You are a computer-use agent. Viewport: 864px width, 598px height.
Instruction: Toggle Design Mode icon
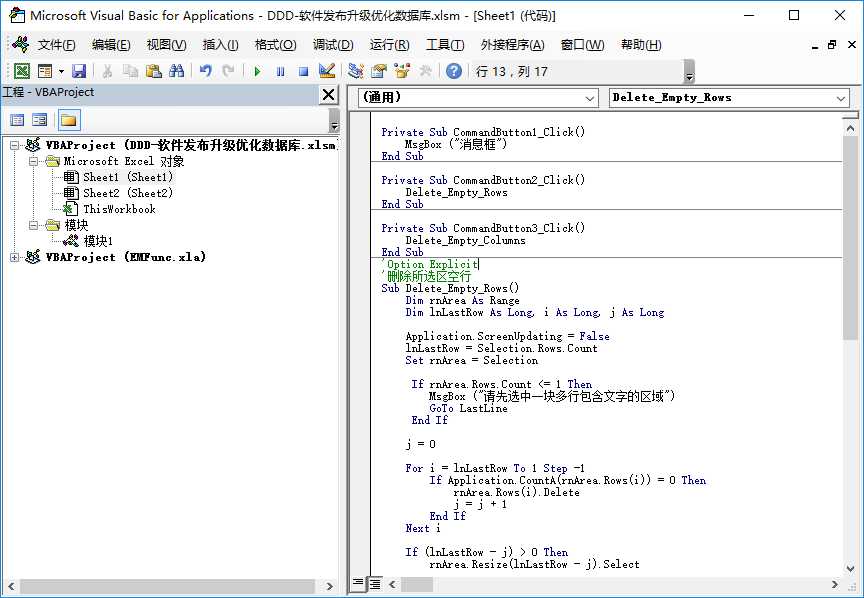coord(327,71)
